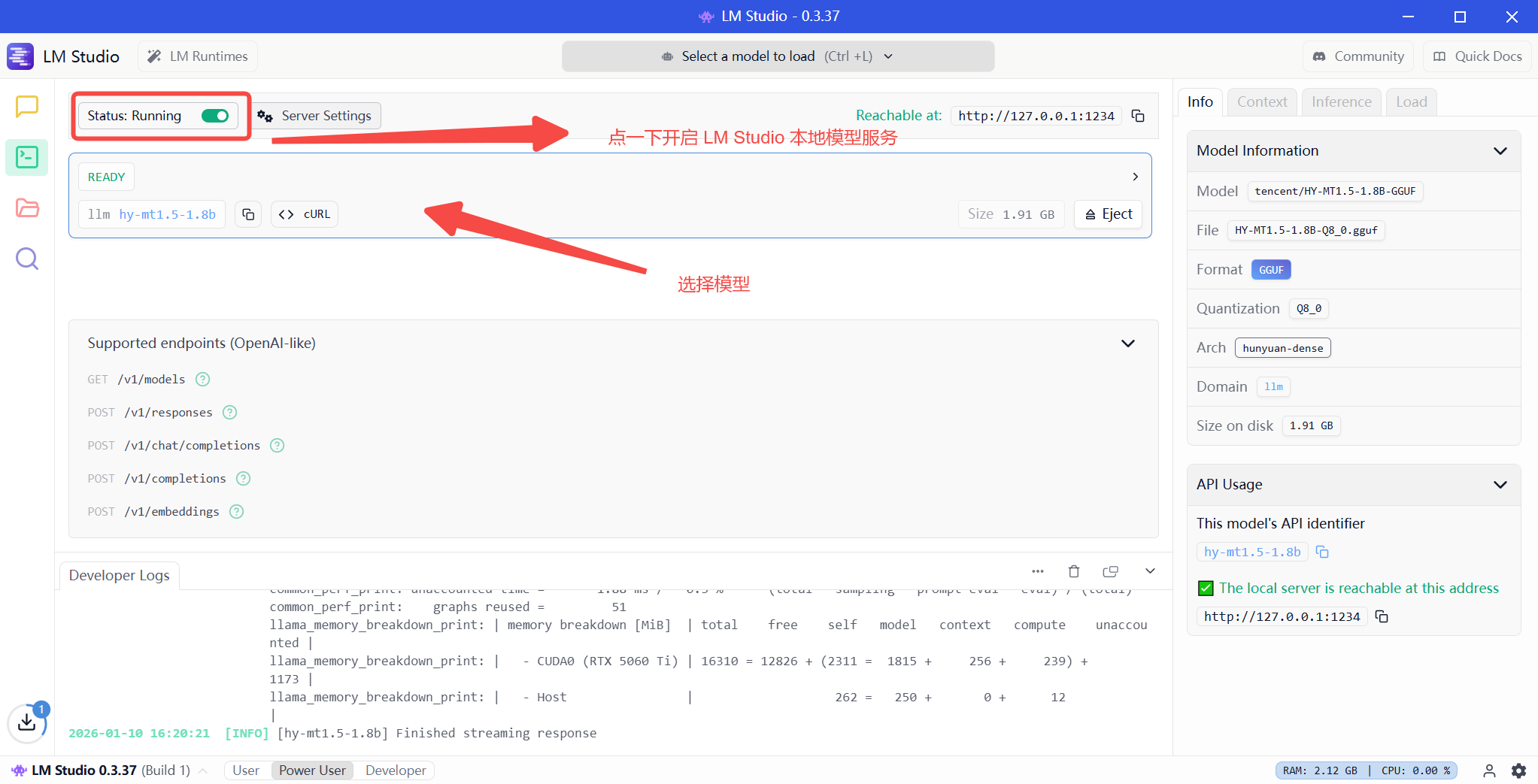
Task: Open the Community link
Action: pos(1358,56)
